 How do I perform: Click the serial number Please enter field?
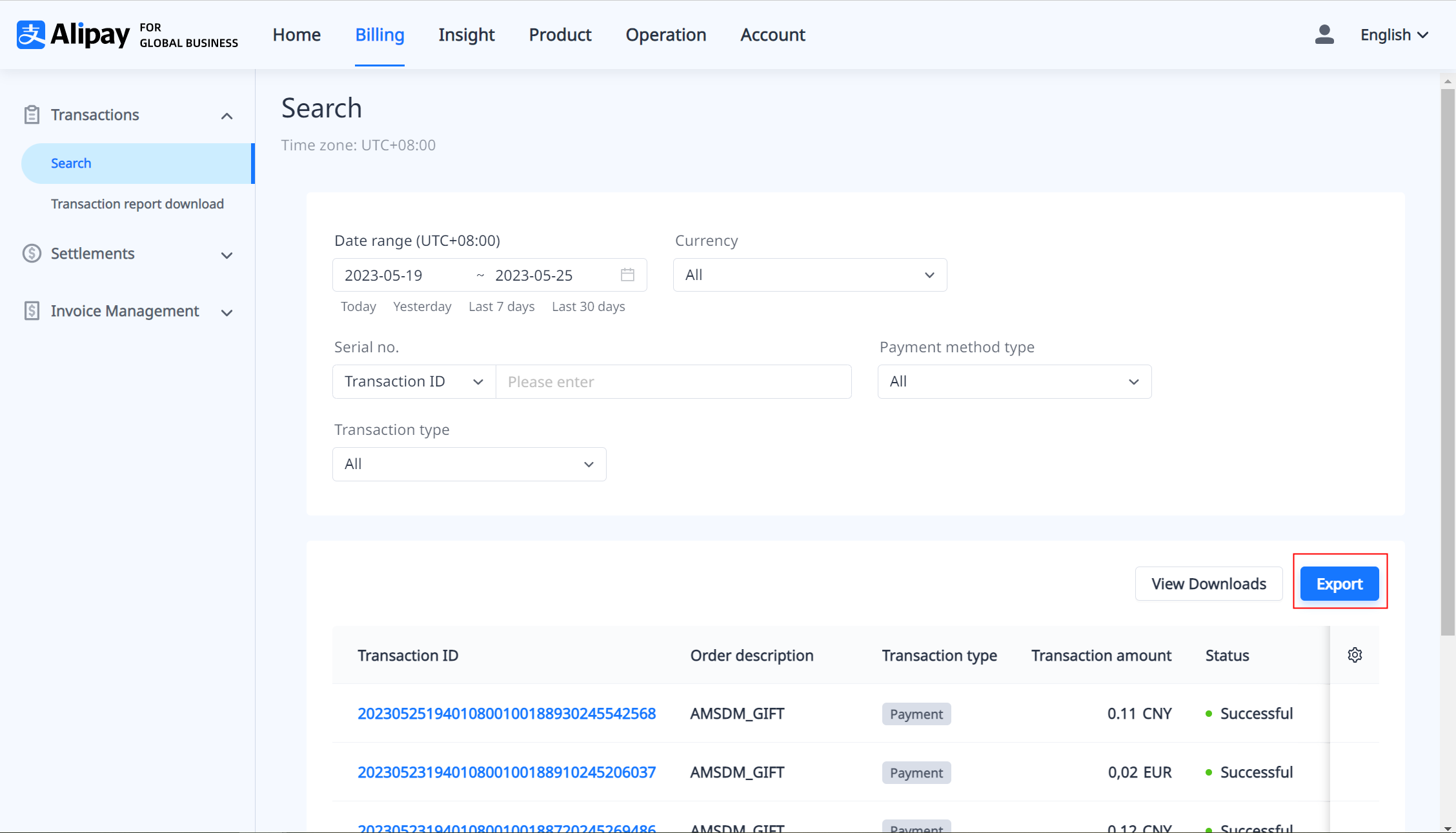pos(673,381)
